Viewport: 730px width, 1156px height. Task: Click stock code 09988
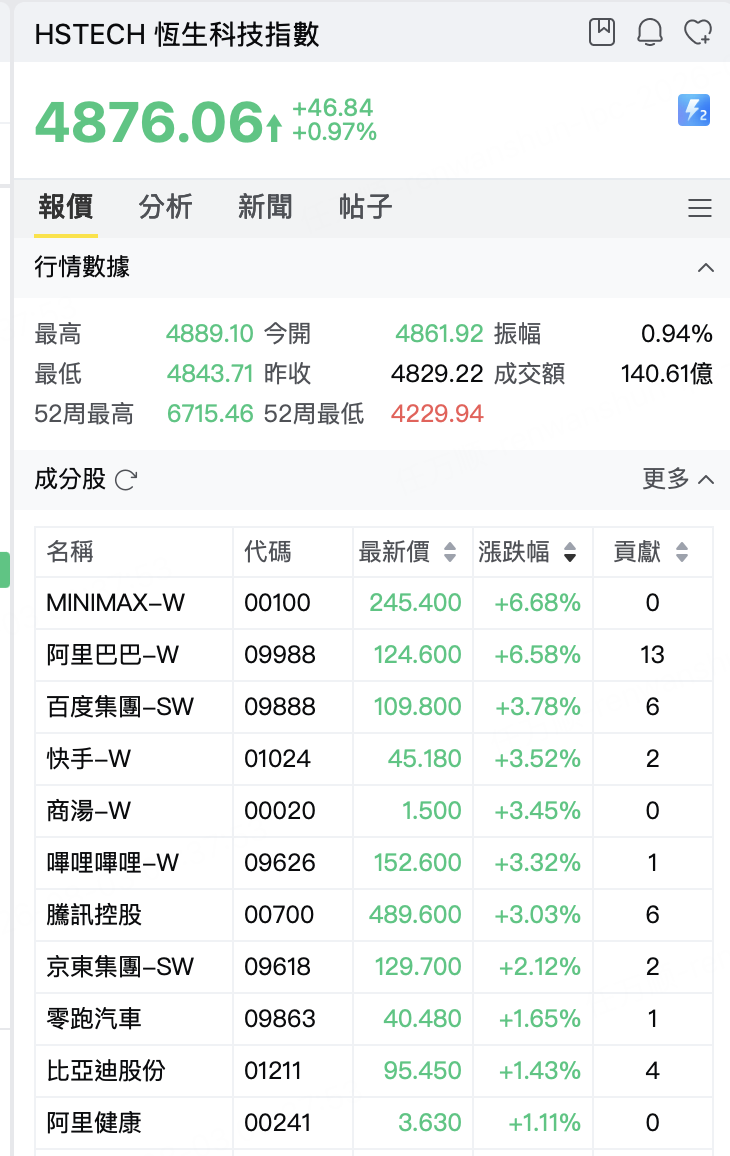(279, 655)
